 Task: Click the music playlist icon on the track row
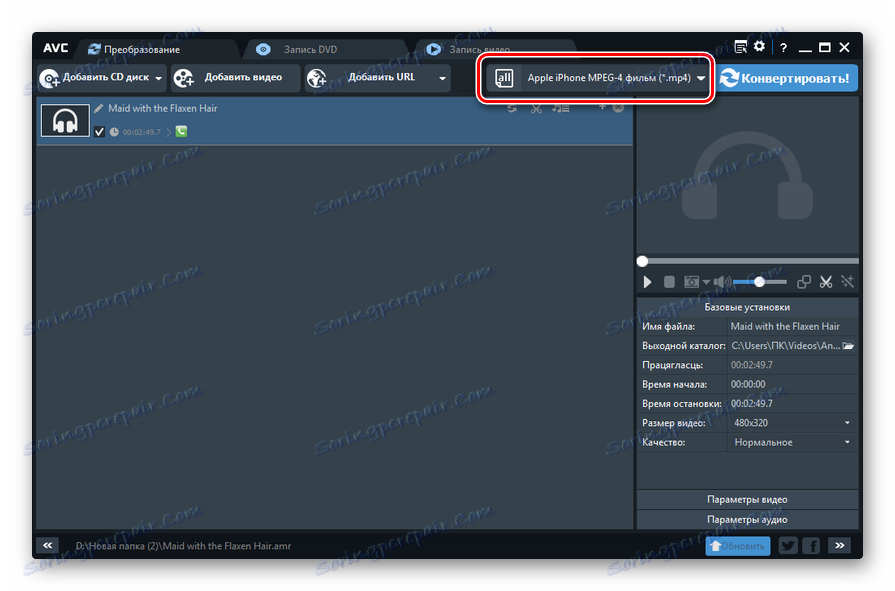click(561, 108)
